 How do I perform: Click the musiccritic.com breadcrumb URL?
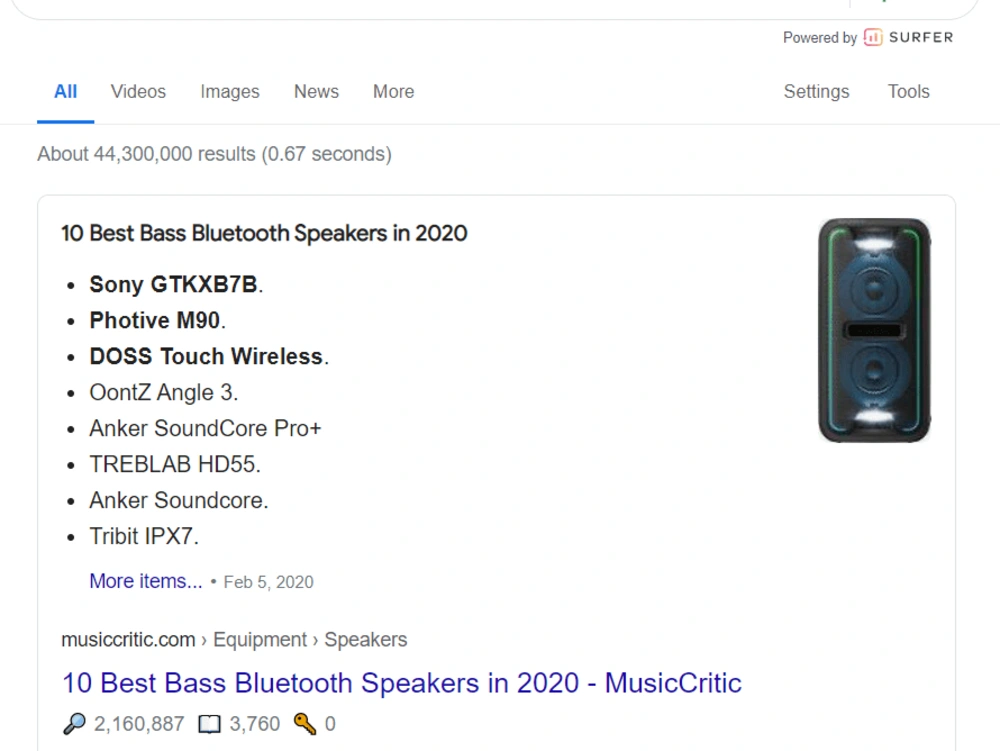tap(234, 639)
